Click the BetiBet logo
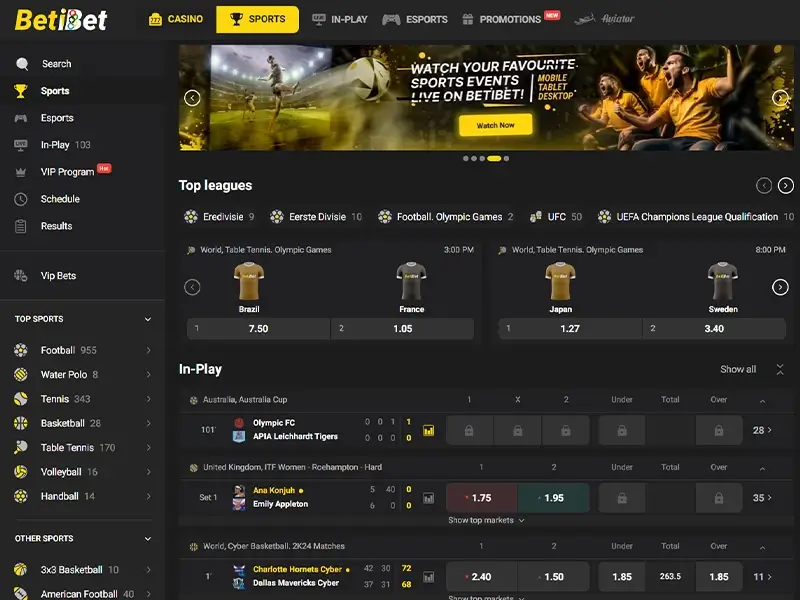Image resolution: width=800 pixels, height=600 pixels. click(61, 20)
